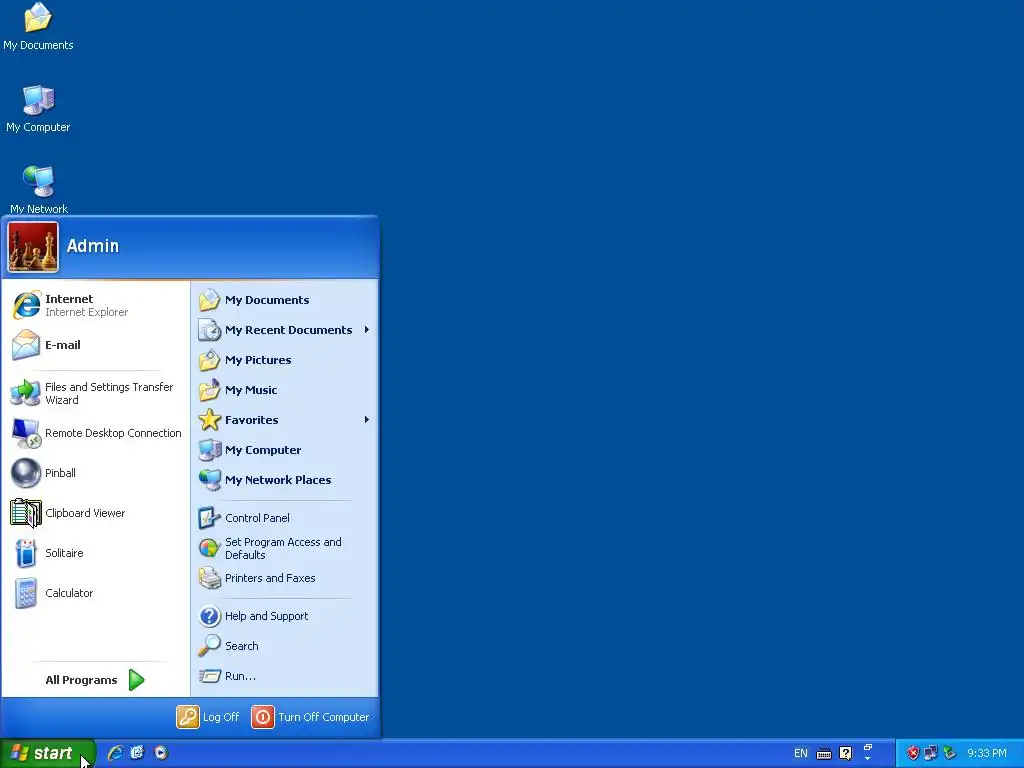Open the Run... dialog
Viewport: 1024px width, 768px height.
click(285, 676)
